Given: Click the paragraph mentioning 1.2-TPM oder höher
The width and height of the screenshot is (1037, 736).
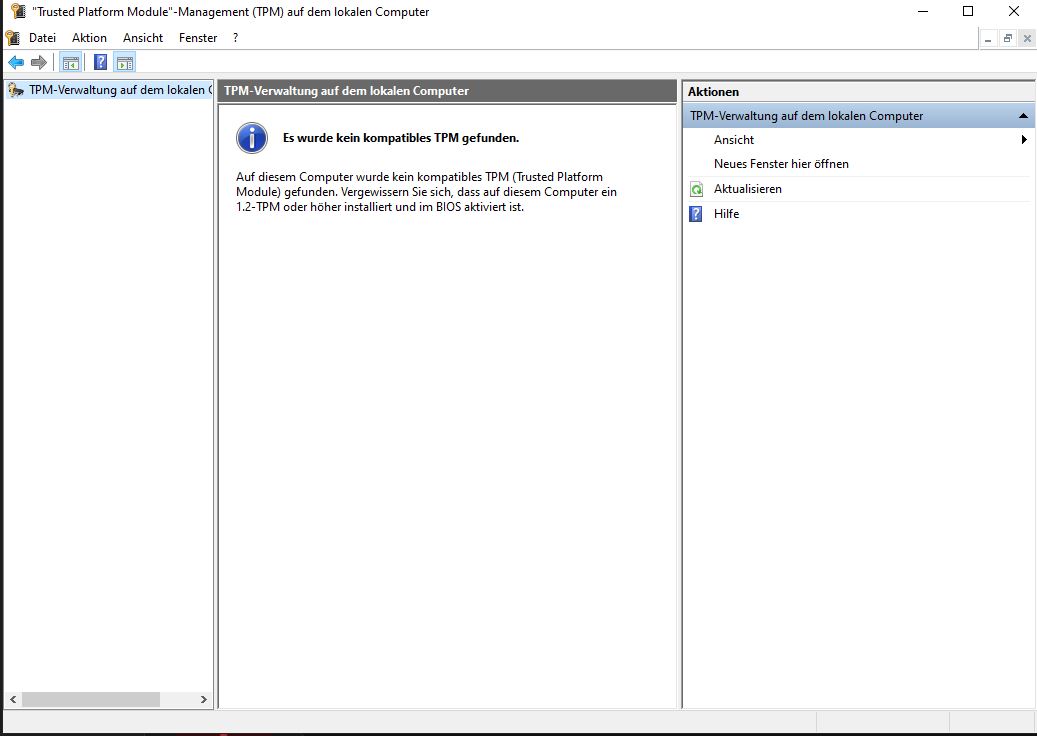Looking at the screenshot, I should [427, 192].
